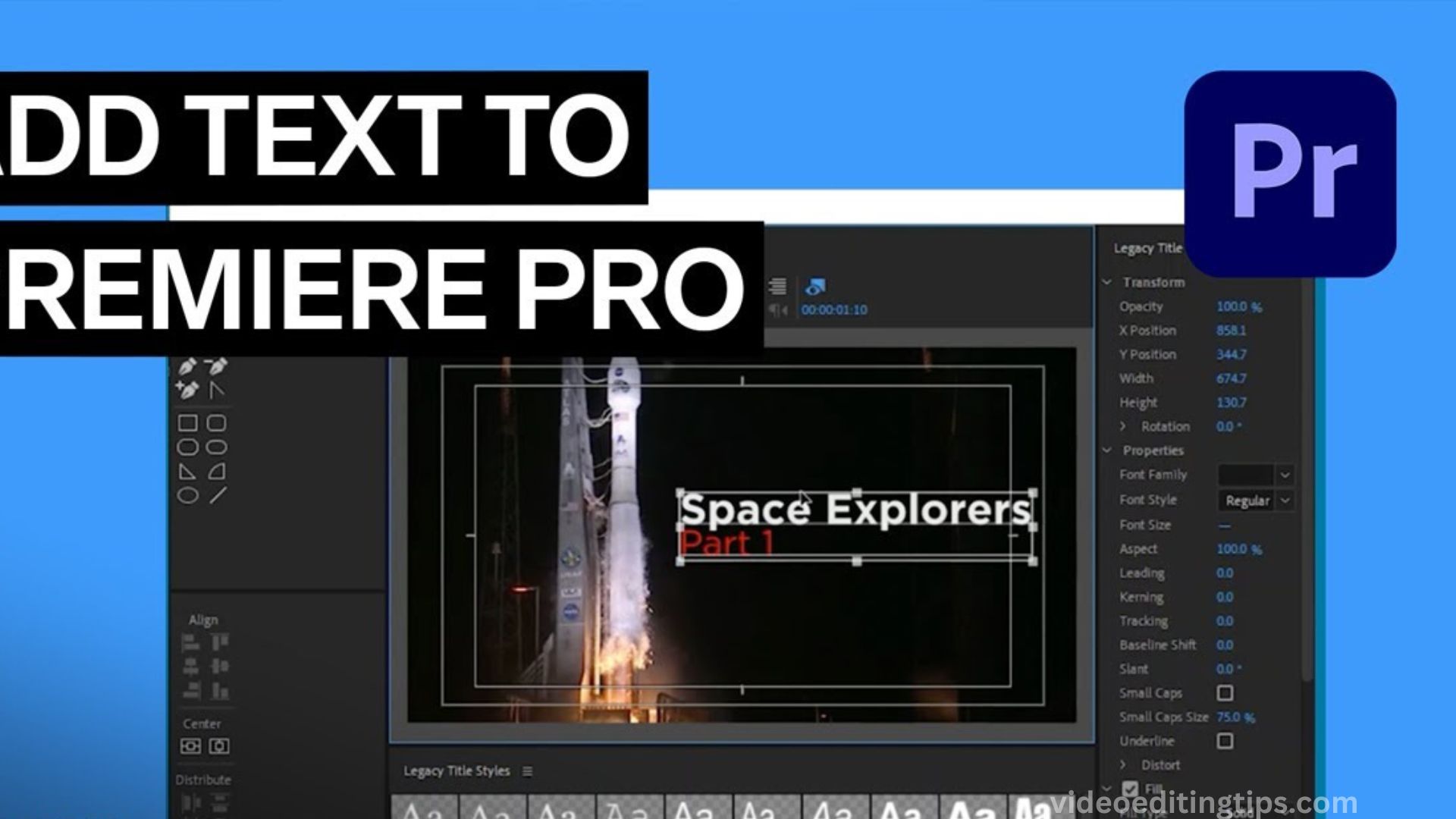Select the Ellipse tool

pos(187,496)
